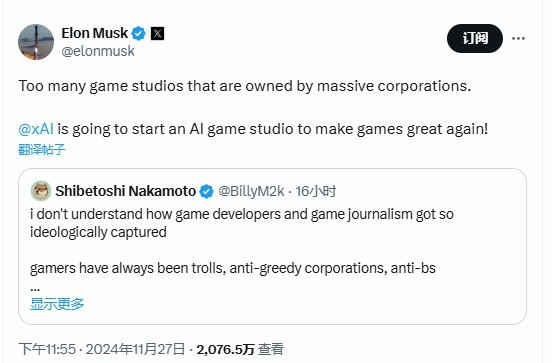This screenshot has height=363, width=552.
Task: Click the X affiliation badge icon
Action: pos(157,33)
